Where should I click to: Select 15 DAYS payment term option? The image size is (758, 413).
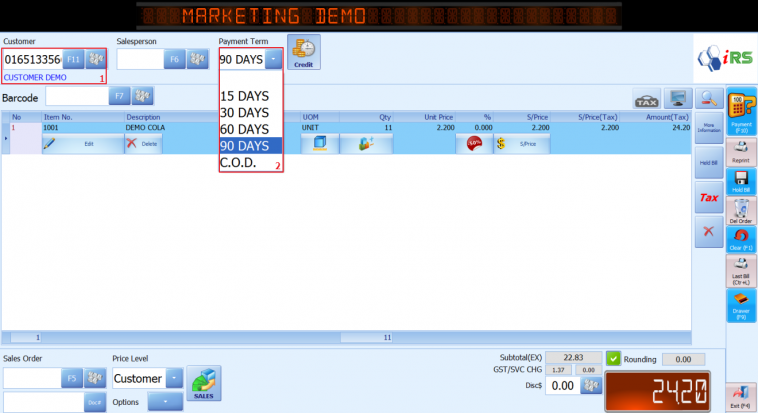[244, 96]
